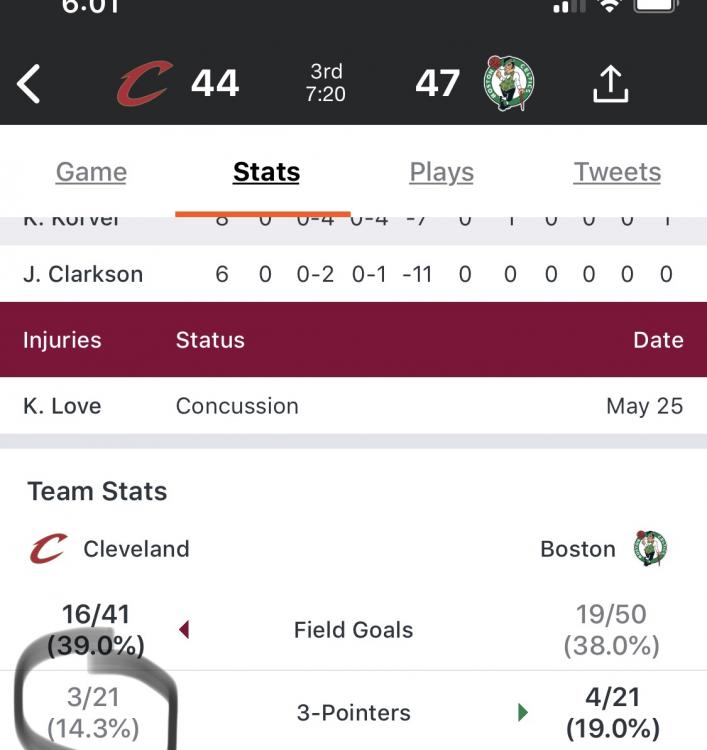The image size is (707, 750).
Task: Open the Plays tab
Action: point(441,172)
